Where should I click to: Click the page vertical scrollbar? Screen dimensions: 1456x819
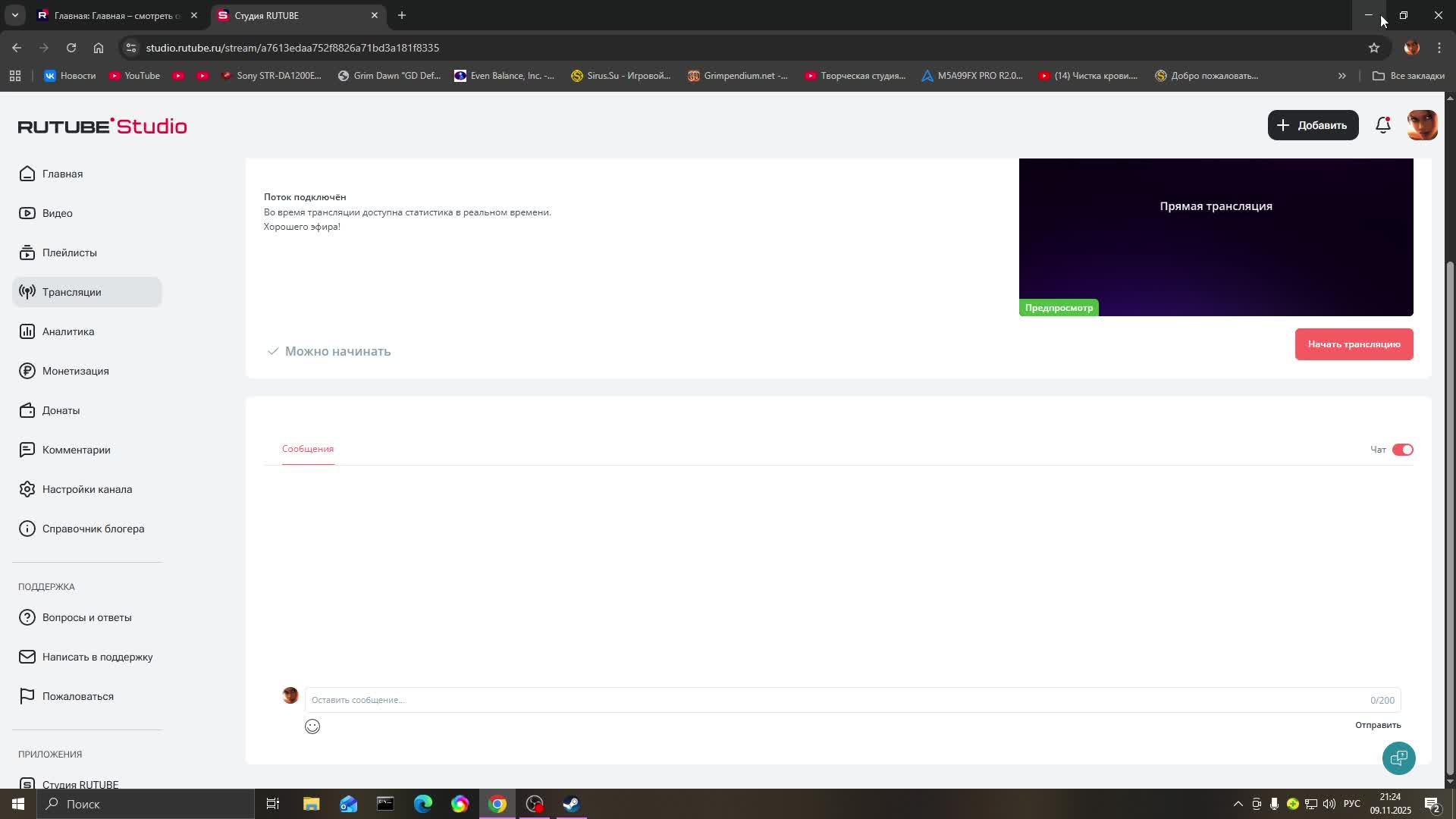pos(1450,516)
